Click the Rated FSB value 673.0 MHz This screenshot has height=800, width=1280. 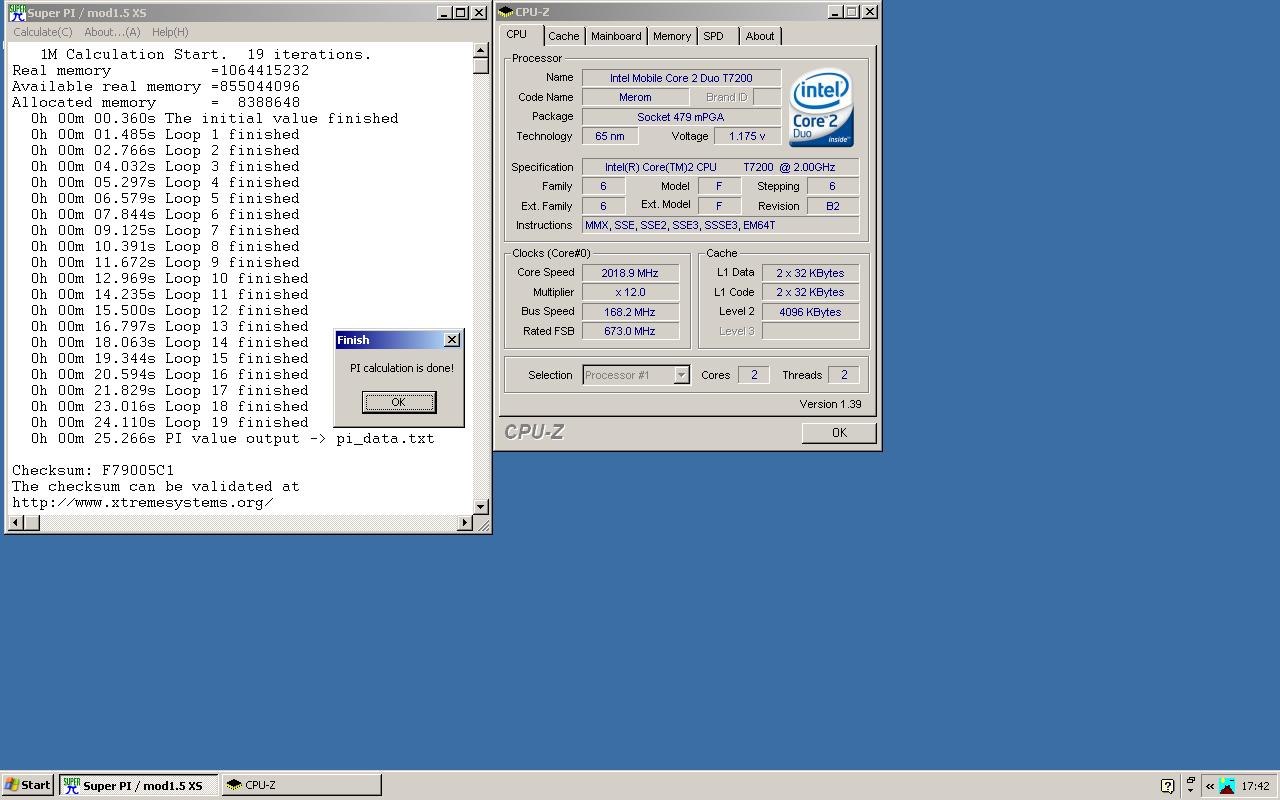click(x=630, y=331)
